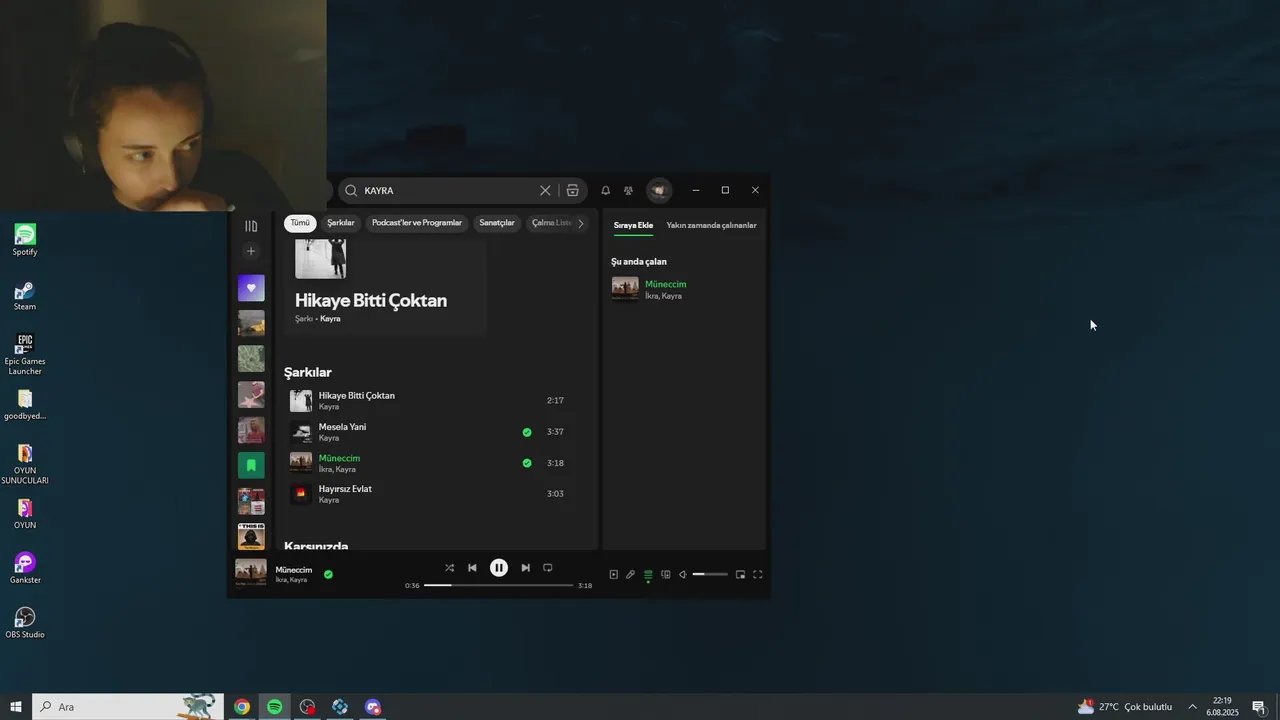Image resolution: width=1280 pixels, height=720 pixels.
Task: Open the taskbar clock showing 22:19
Action: (x=1222, y=707)
